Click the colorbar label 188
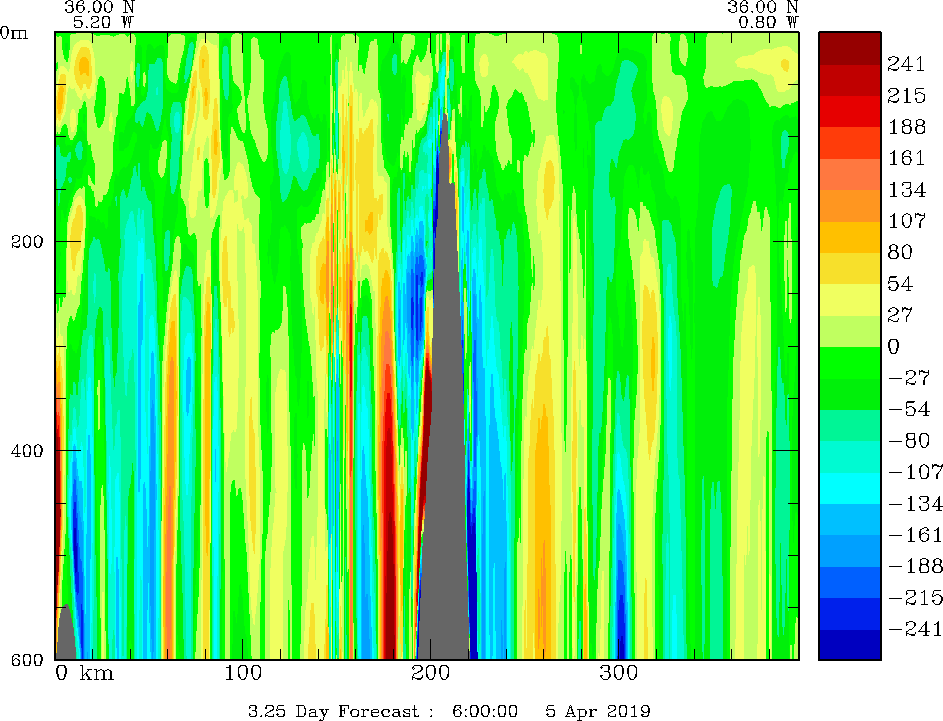 906,126
